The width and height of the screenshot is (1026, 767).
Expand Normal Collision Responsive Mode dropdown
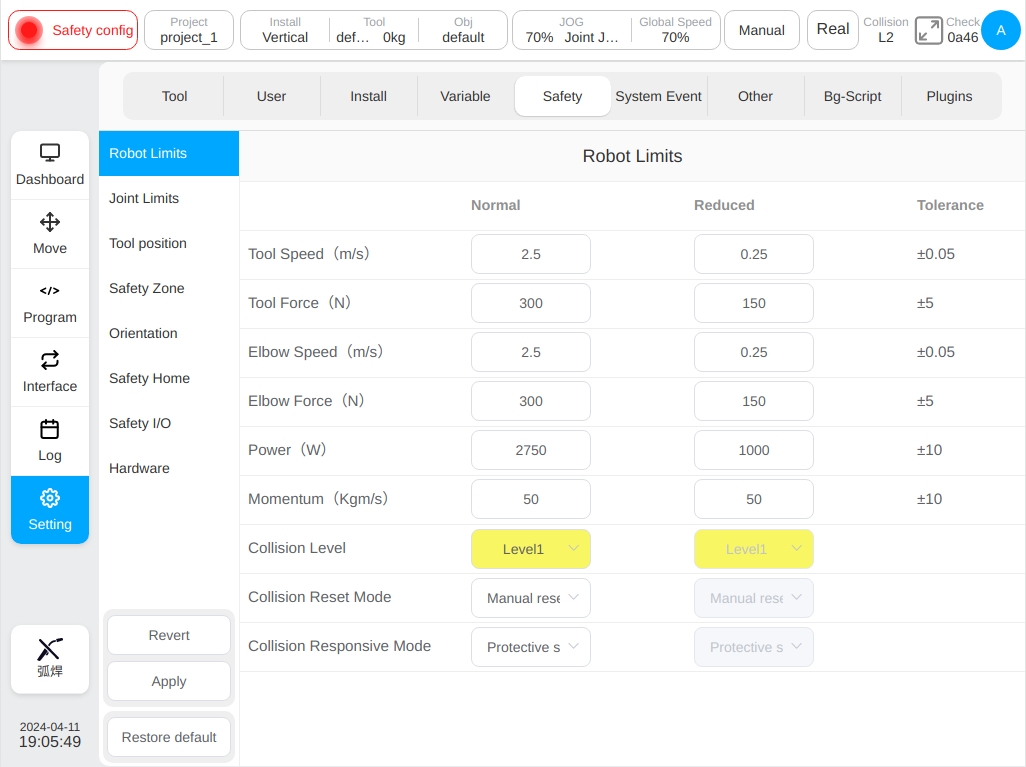(531, 647)
